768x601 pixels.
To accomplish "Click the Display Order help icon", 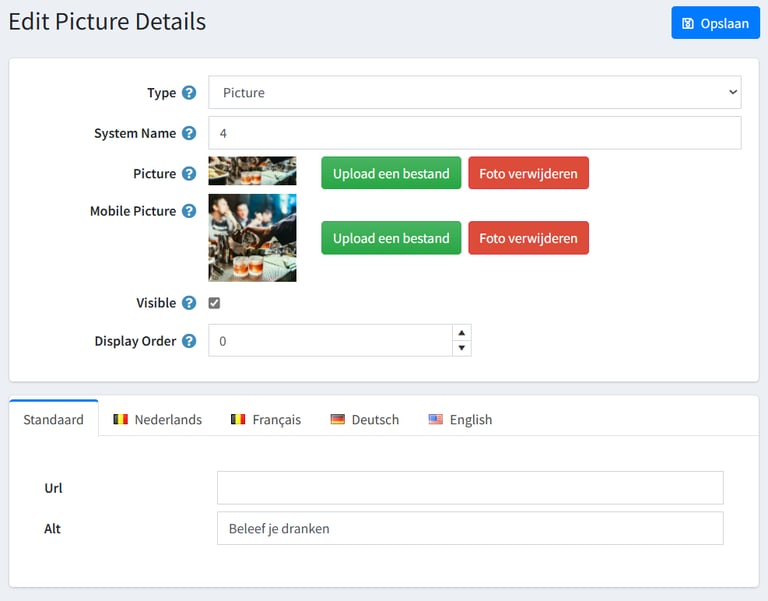I will [x=188, y=341].
